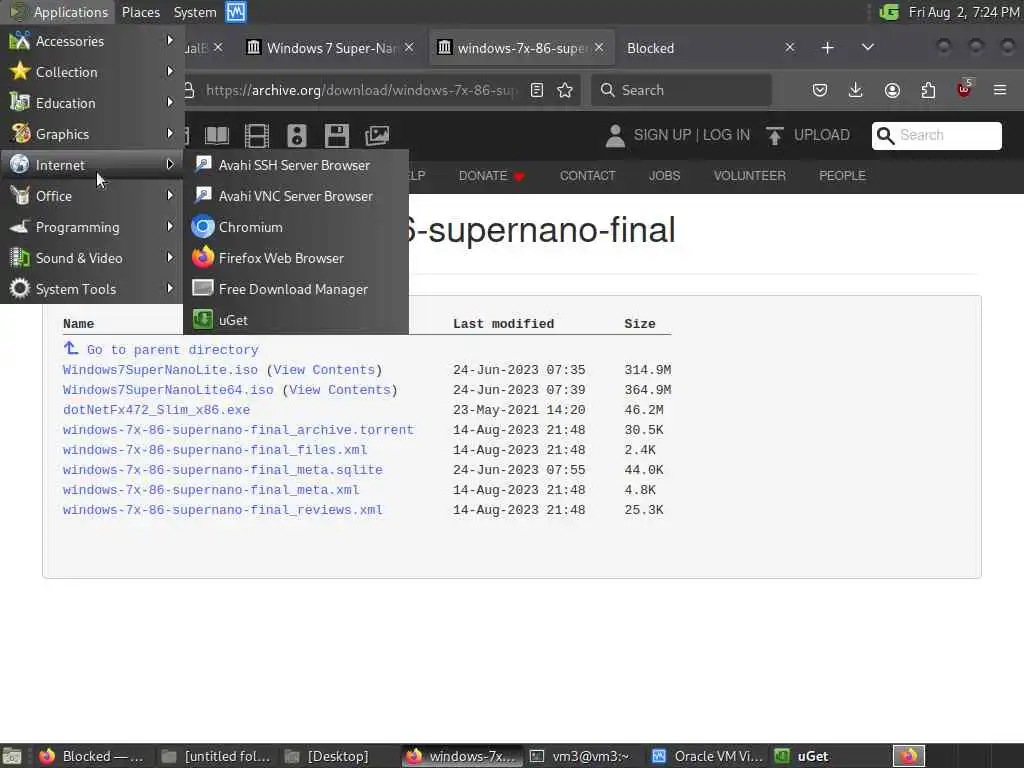Click the Firefox search box

pyautogui.click(x=681, y=90)
